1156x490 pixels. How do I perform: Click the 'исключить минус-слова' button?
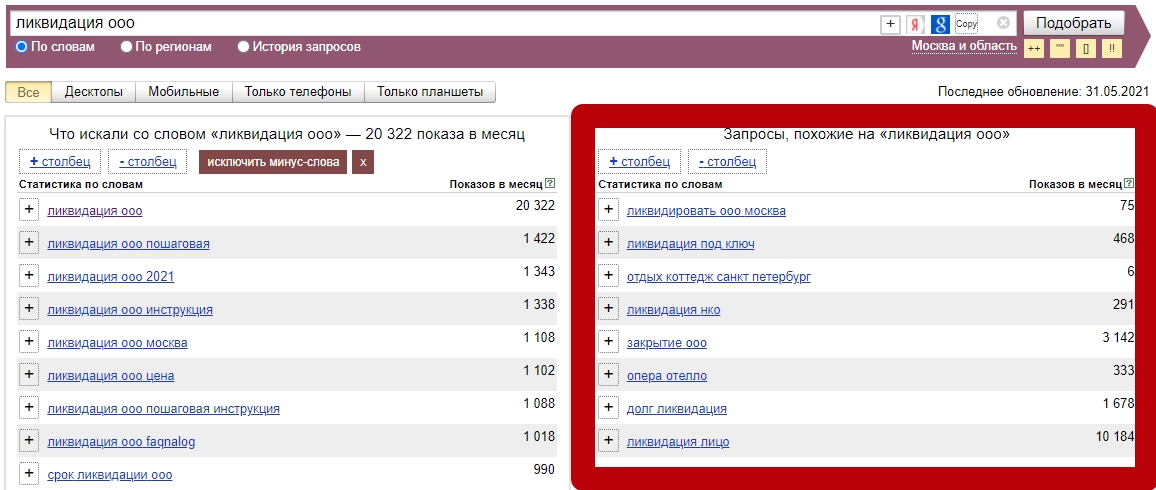(273, 161)
